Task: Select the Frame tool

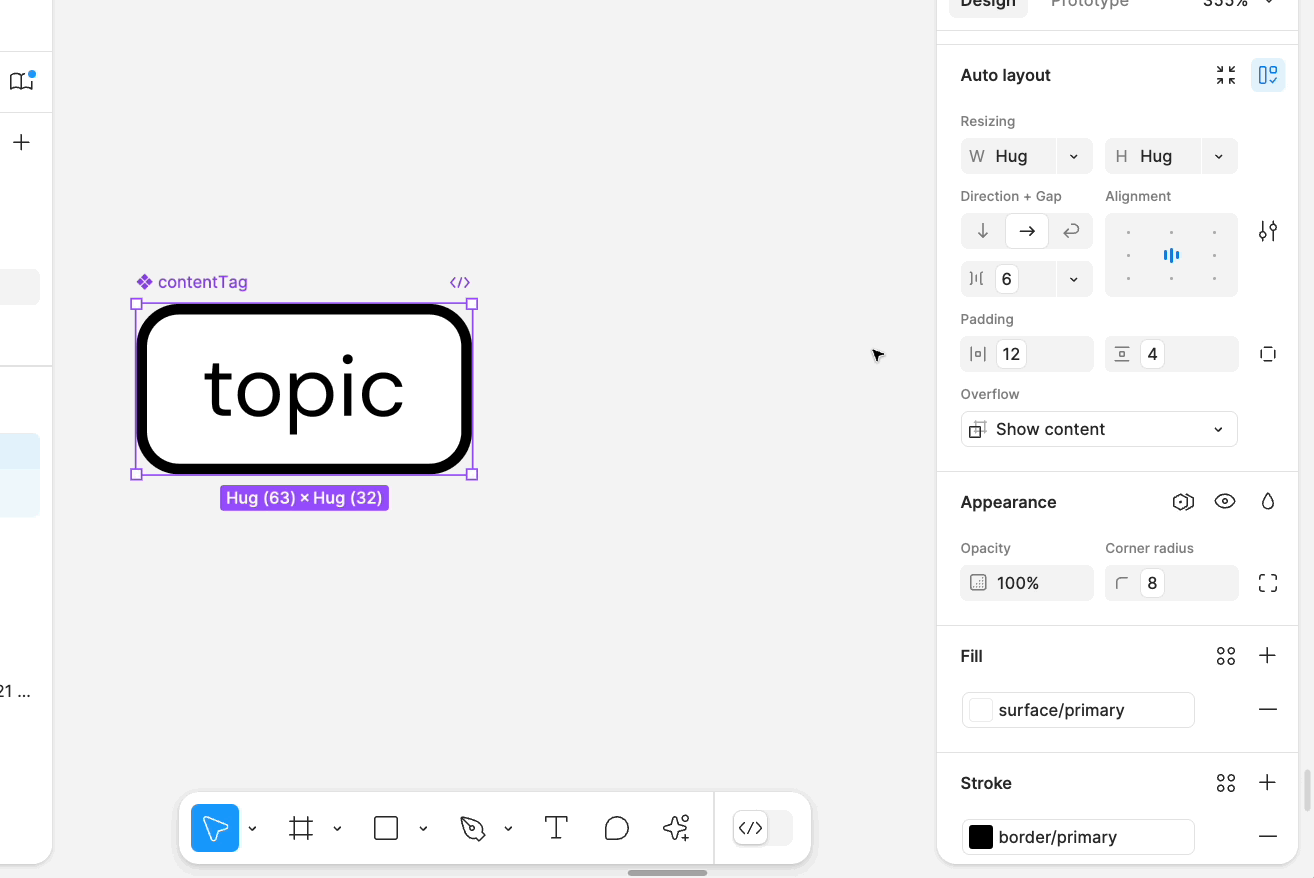Action: pyautogui.click(x=301, y=828)
